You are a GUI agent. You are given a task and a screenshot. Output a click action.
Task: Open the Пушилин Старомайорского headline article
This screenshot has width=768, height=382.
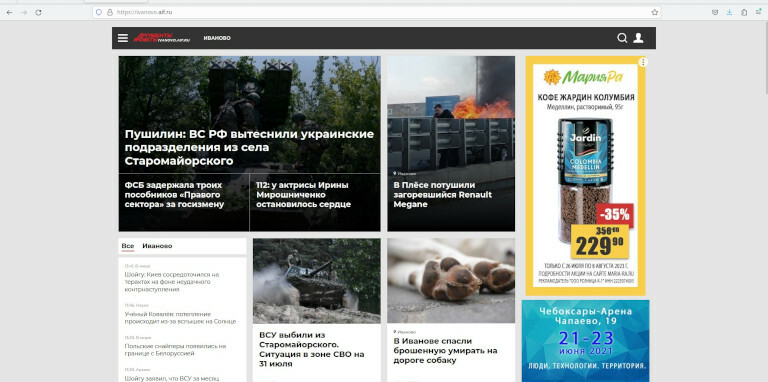click(x=249, y=147)
